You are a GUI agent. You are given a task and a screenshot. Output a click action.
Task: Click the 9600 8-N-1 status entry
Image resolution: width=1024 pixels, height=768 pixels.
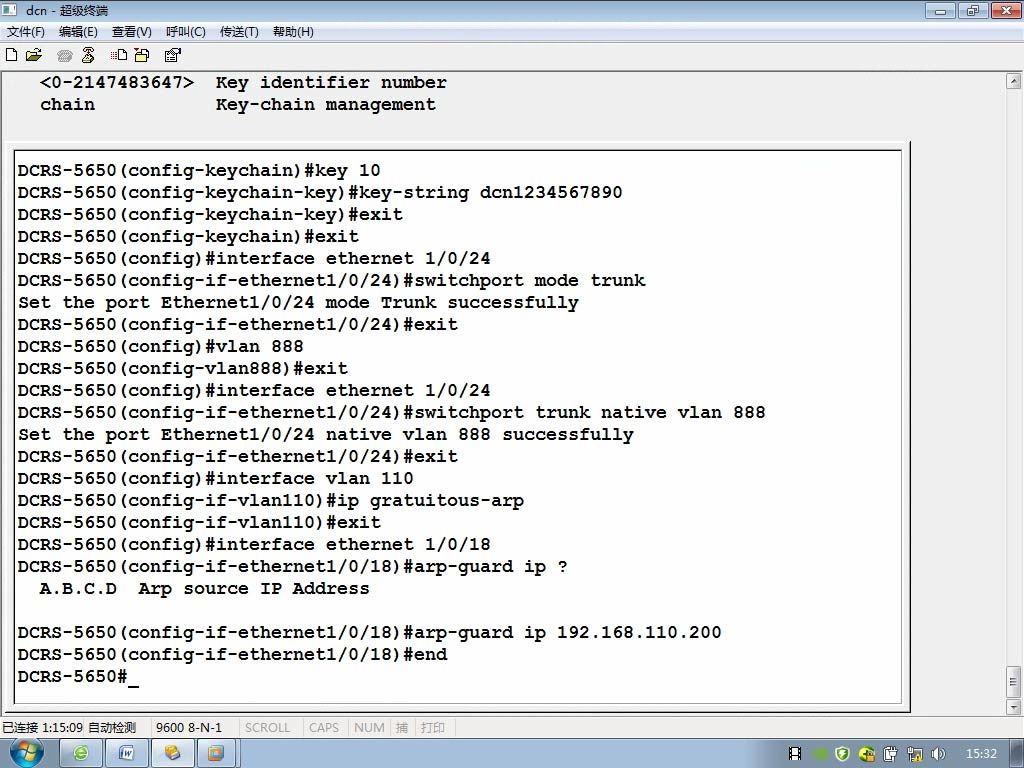point(189,727)
